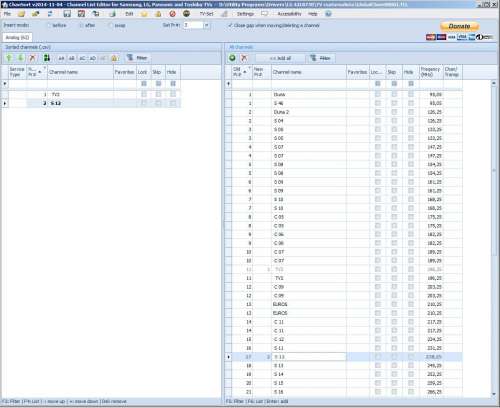Image resolution: width=500 pixels, height=408 pixels.
Task: Add selected channel with green button
Action: pos(232,58)
